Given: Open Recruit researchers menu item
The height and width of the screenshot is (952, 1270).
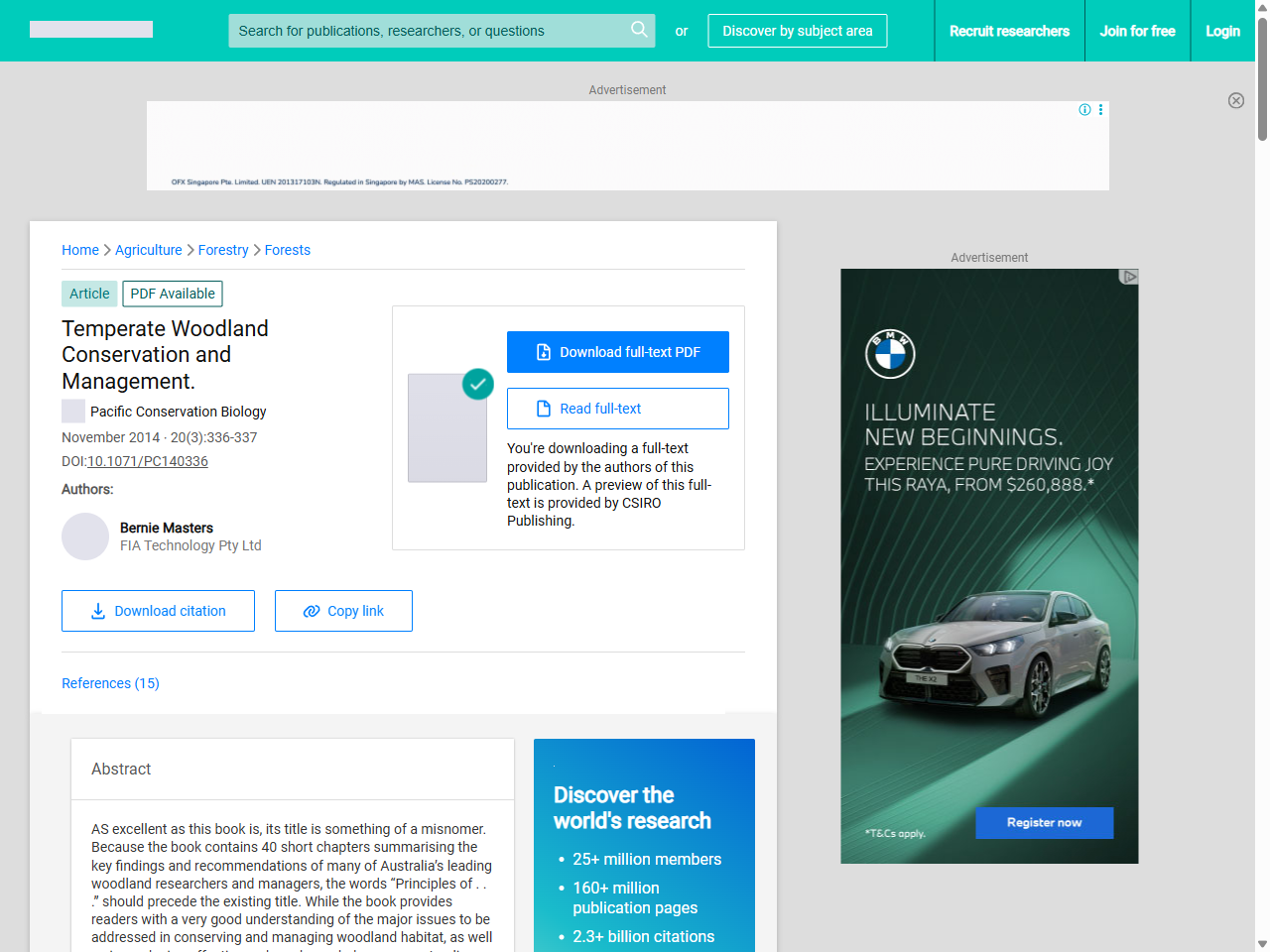Looking at the screenshot, I should click(1009, 31).
